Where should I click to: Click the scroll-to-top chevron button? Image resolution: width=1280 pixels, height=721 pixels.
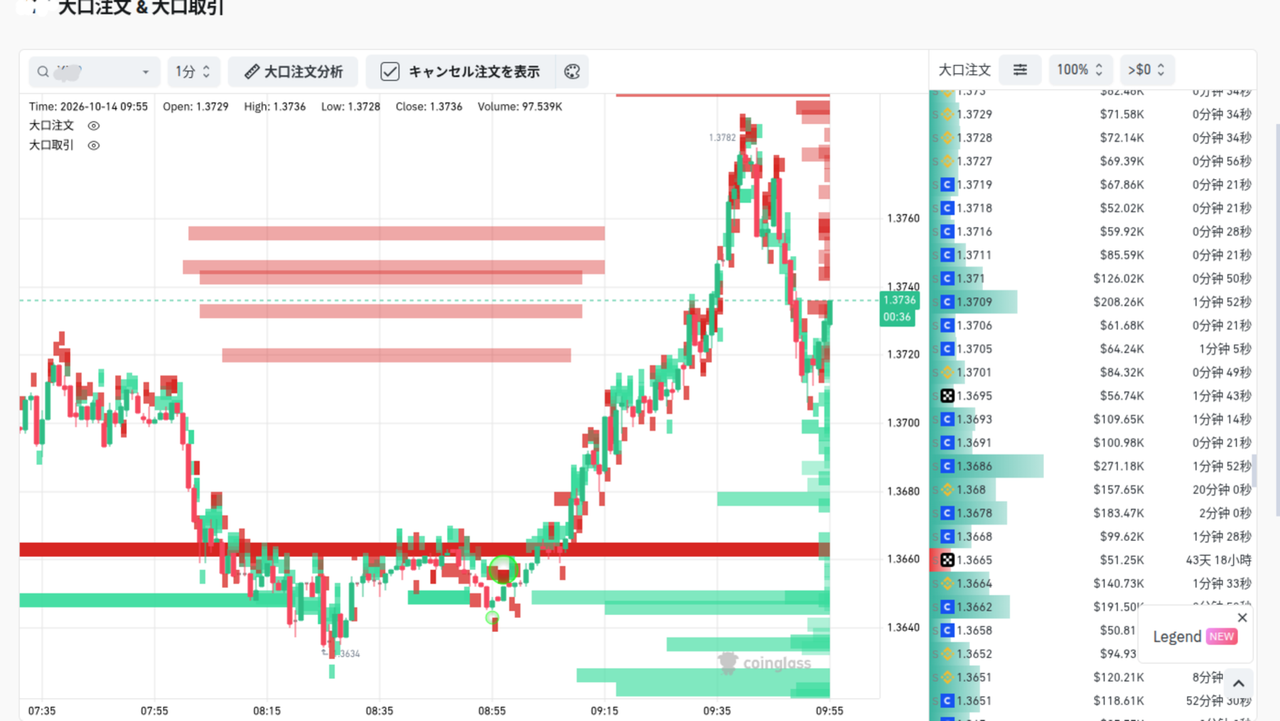coord(1238,684)
